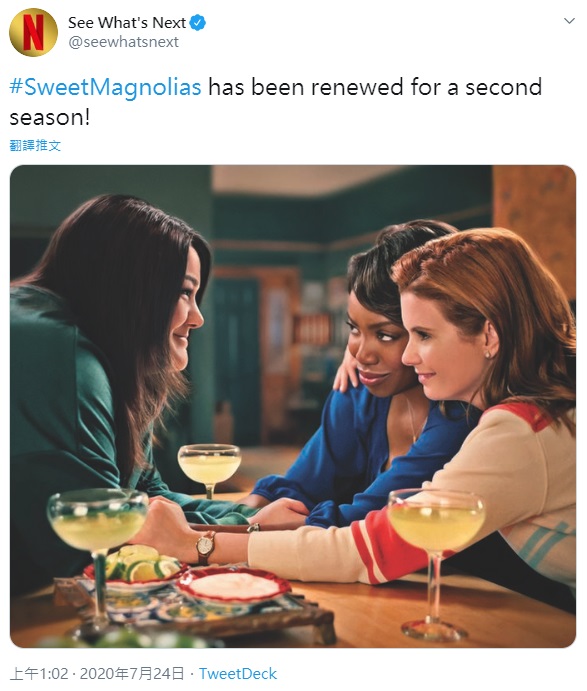The width and height of the screenshot is (587, 691).
Task: Click the red-haired woman in cream sweater
Action: pyautogui.click(x=485, y=397)
